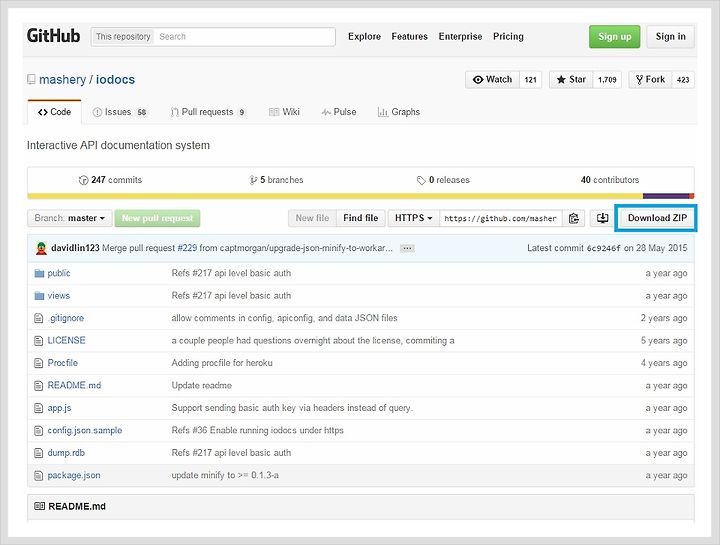
Task: Click the Find file button
Action: [360, 218]
